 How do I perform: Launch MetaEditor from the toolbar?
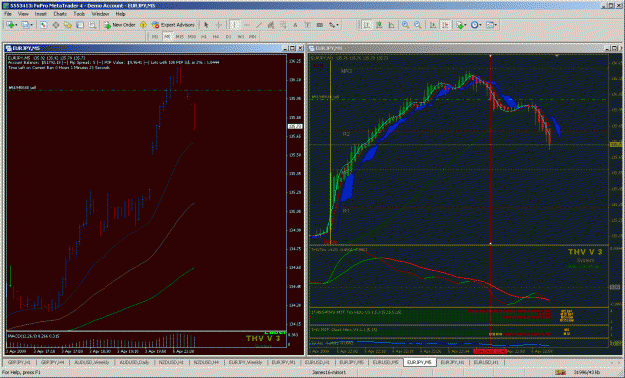pyautogui.click(x=143, y=25)
